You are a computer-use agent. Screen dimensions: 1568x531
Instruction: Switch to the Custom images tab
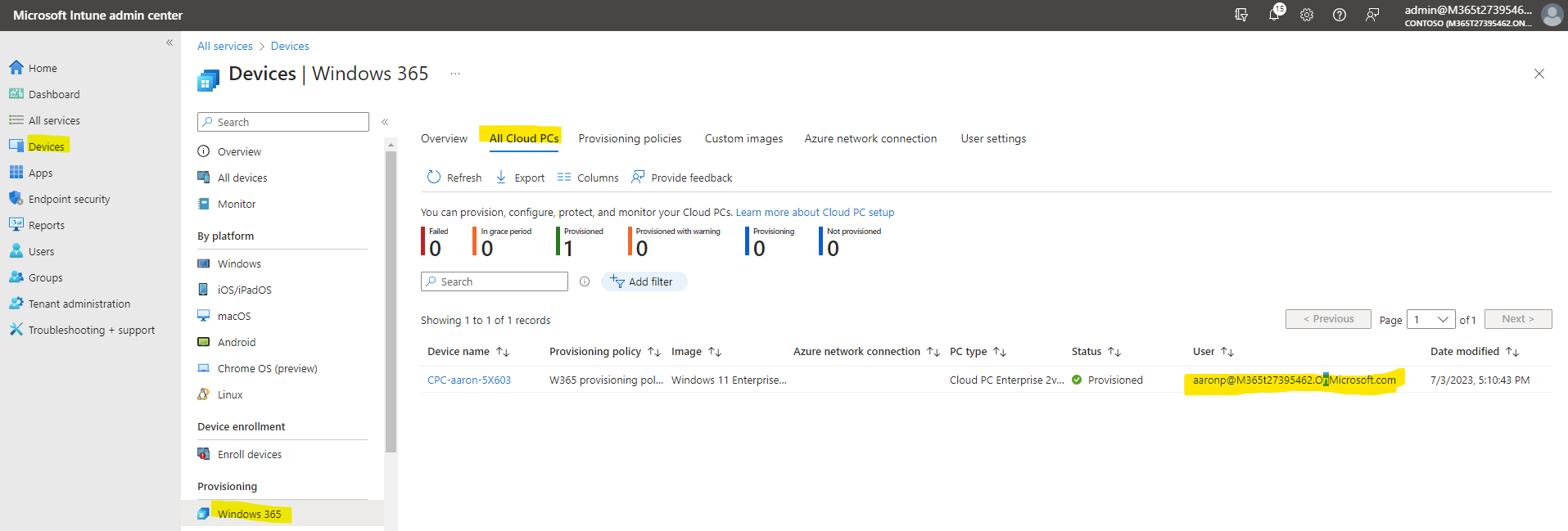(743, 138)
